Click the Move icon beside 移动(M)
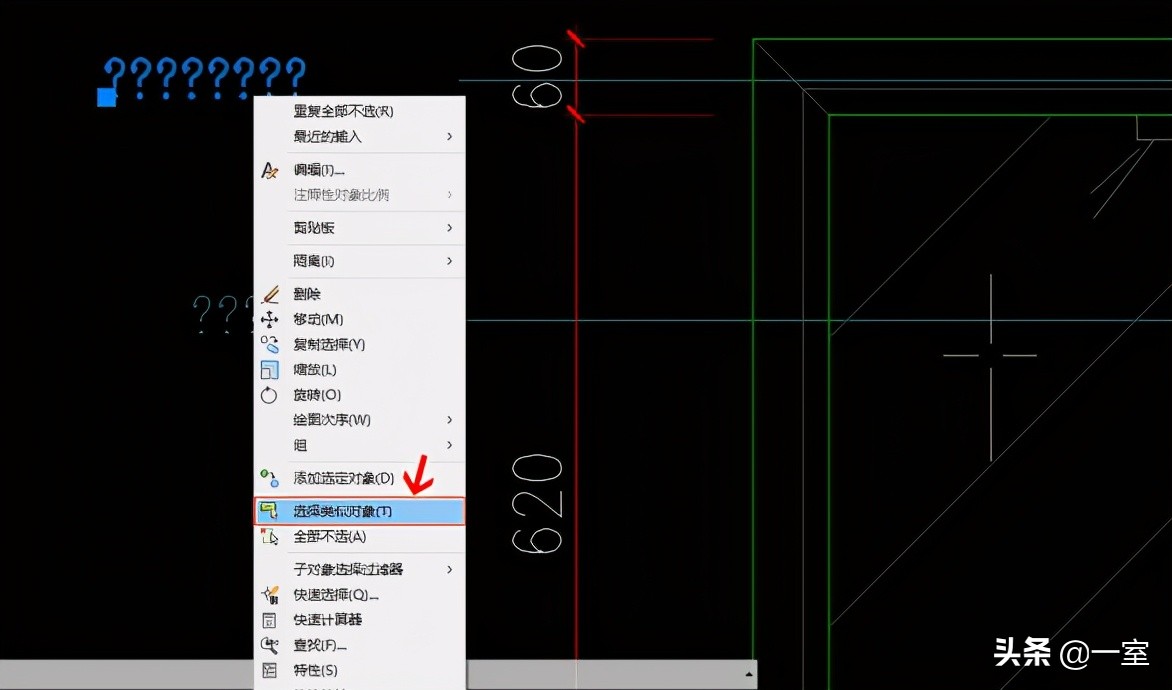 pos(268,319)
